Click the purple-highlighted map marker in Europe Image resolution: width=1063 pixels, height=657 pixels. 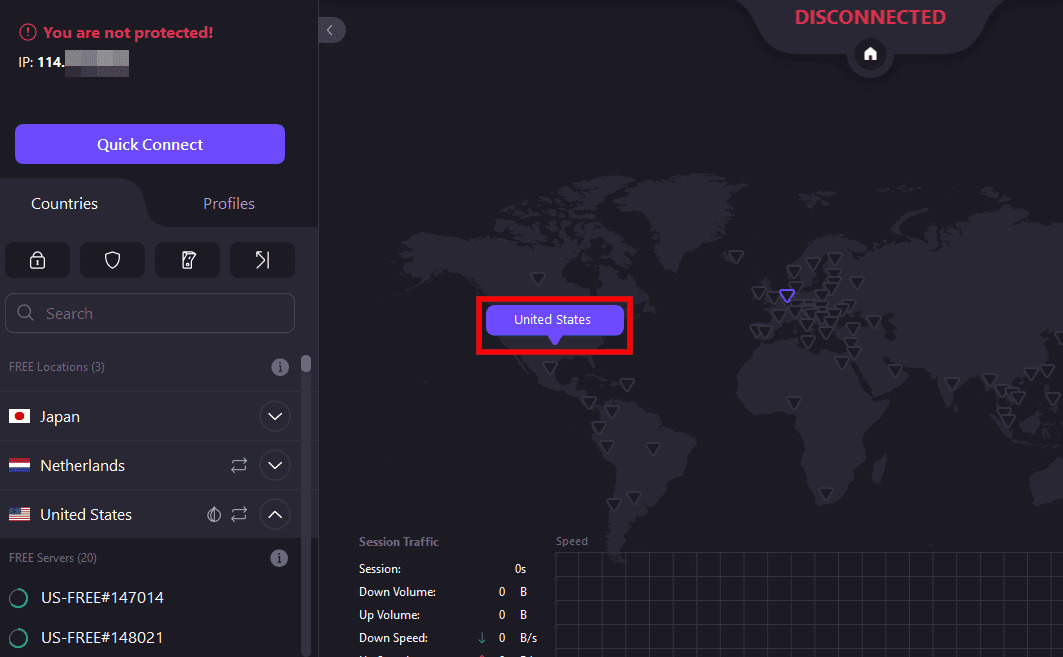787,296
